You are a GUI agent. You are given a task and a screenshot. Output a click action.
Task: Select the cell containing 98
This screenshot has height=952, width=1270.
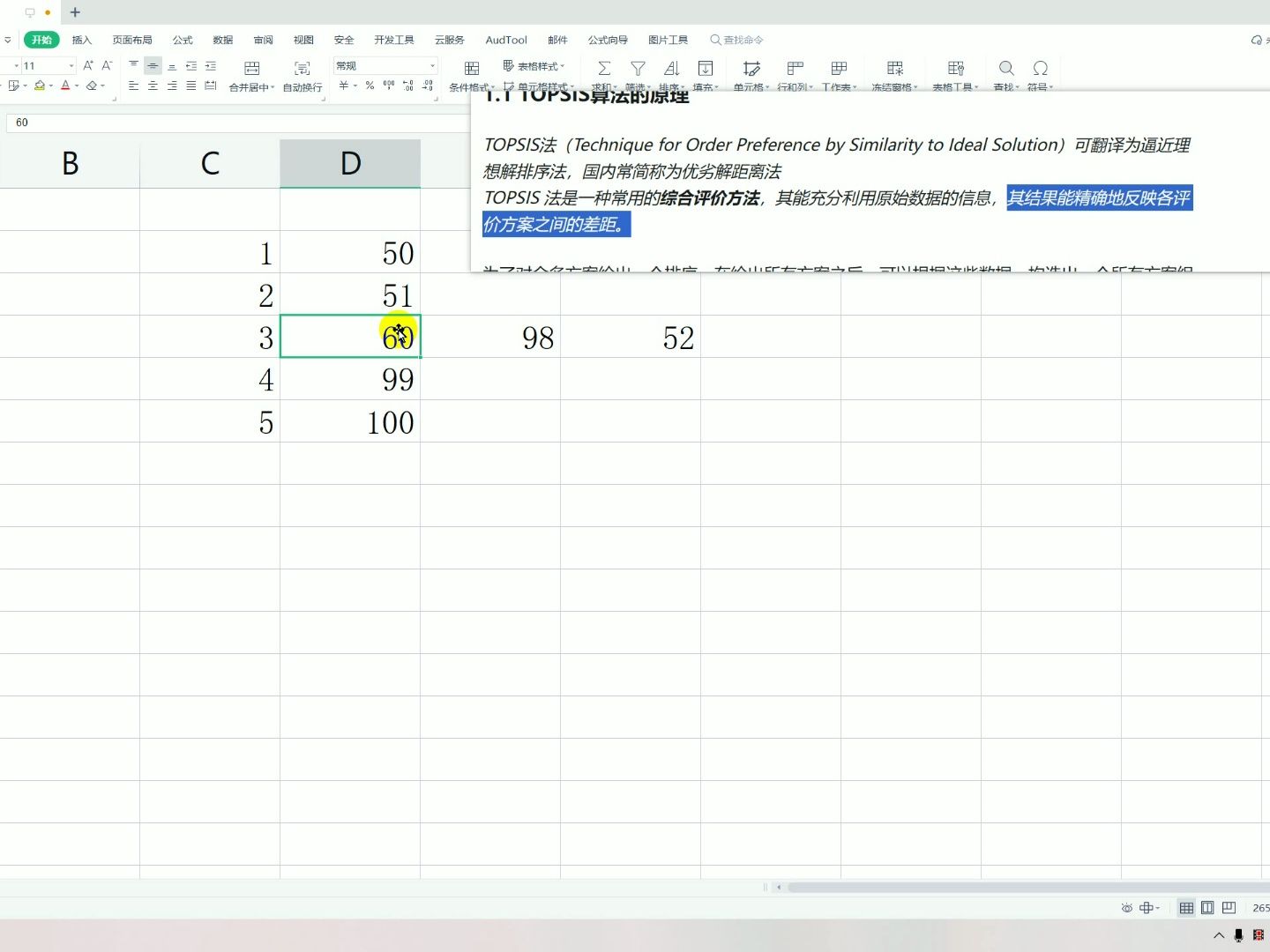[490, 337]
